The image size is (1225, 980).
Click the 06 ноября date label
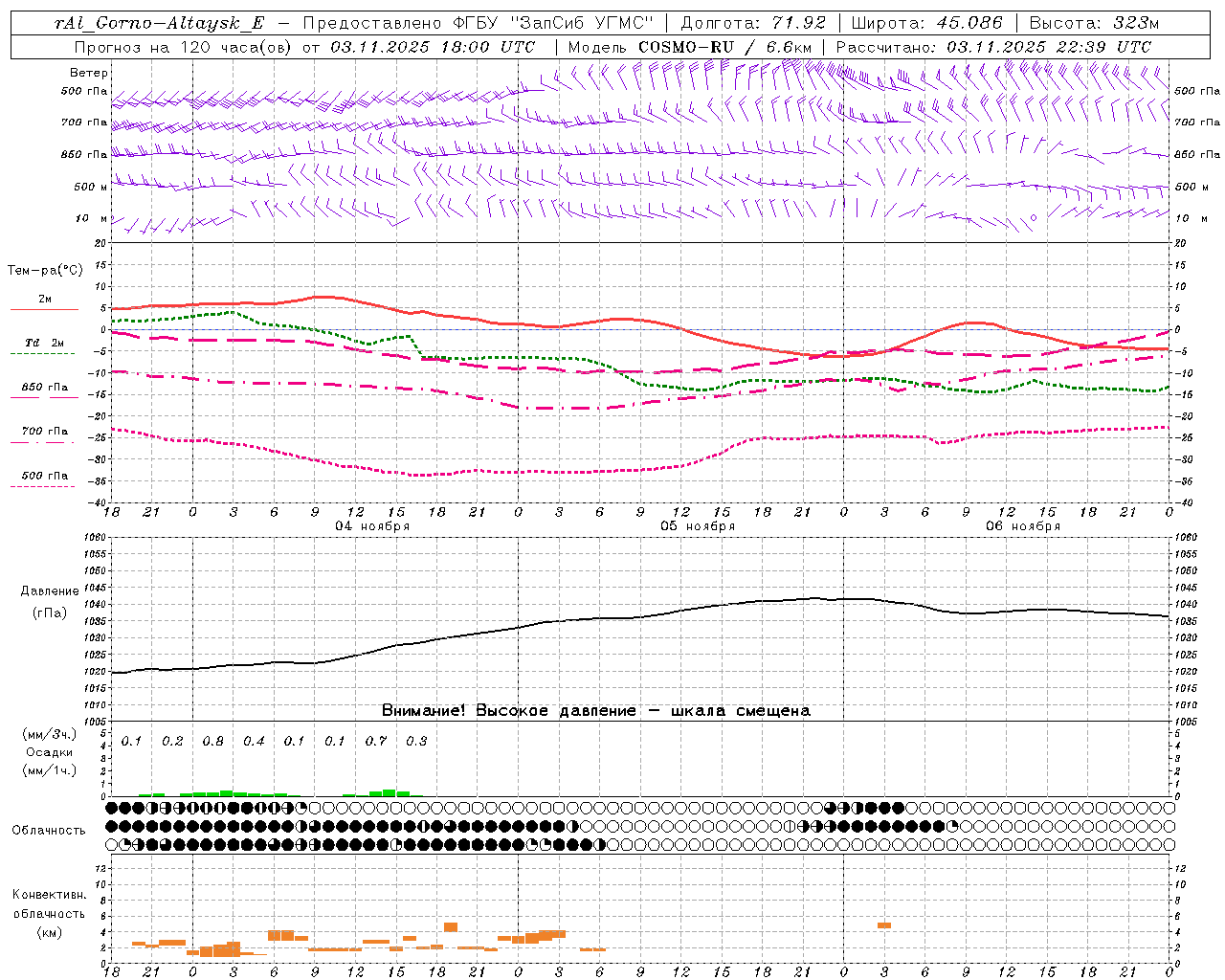pyautogui.click(x=1023, y=526)
